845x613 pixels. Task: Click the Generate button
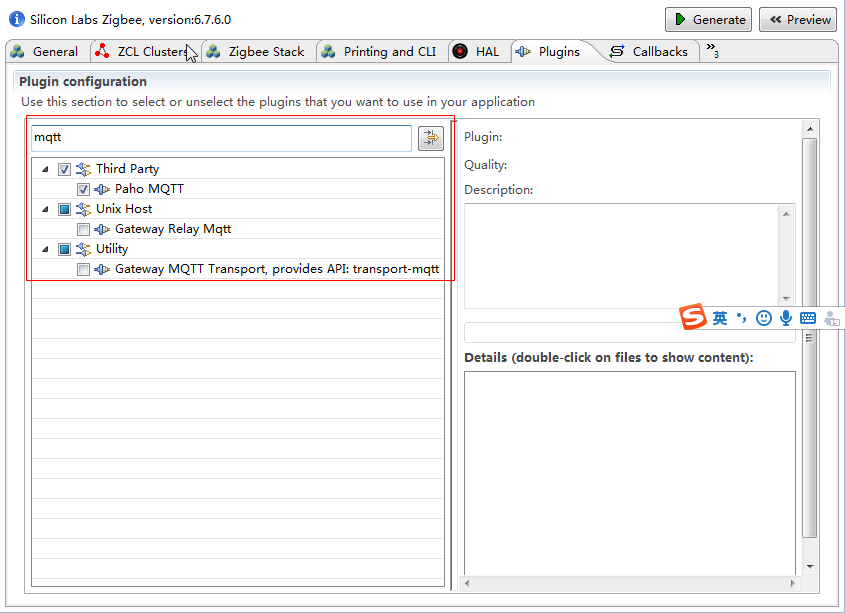(x=708, y=19)
